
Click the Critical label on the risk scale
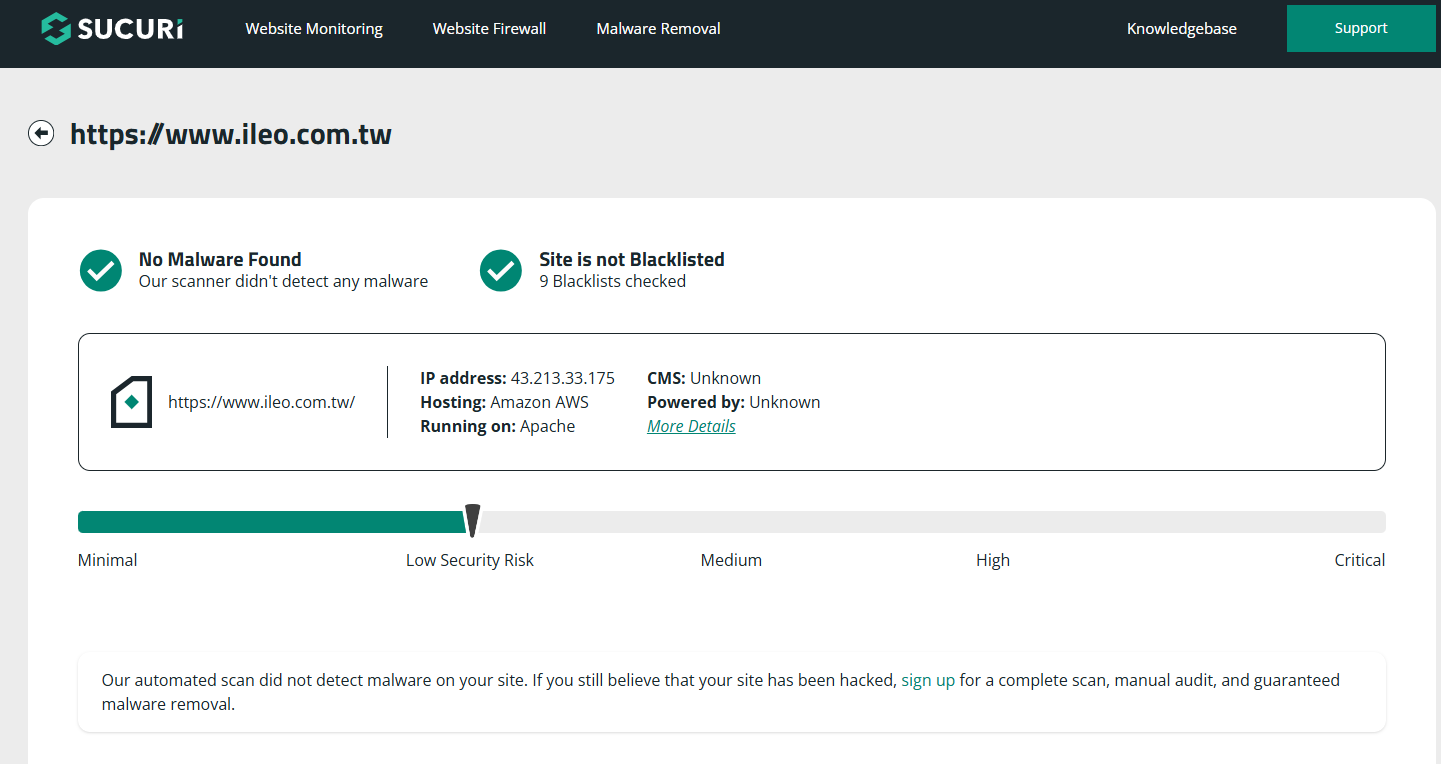[1359, 559]
